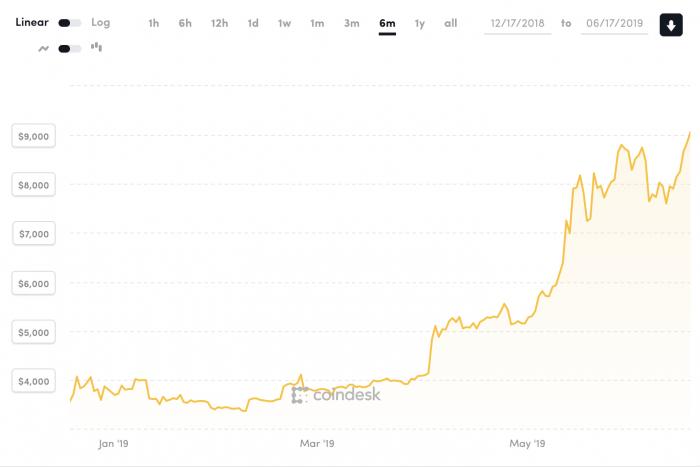Click the CoinDesk watermark logo

pyautogui.click(x=335, y=395)
